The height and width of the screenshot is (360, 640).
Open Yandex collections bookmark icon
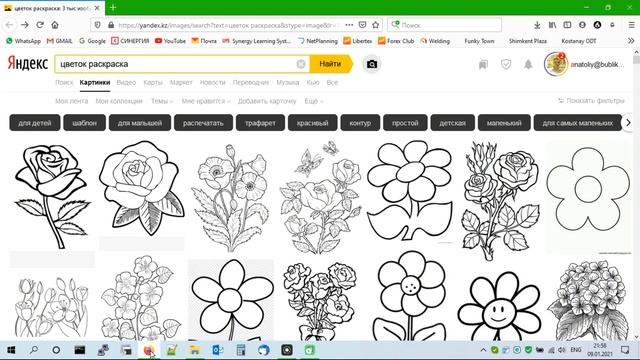click(x=483, y=64)
